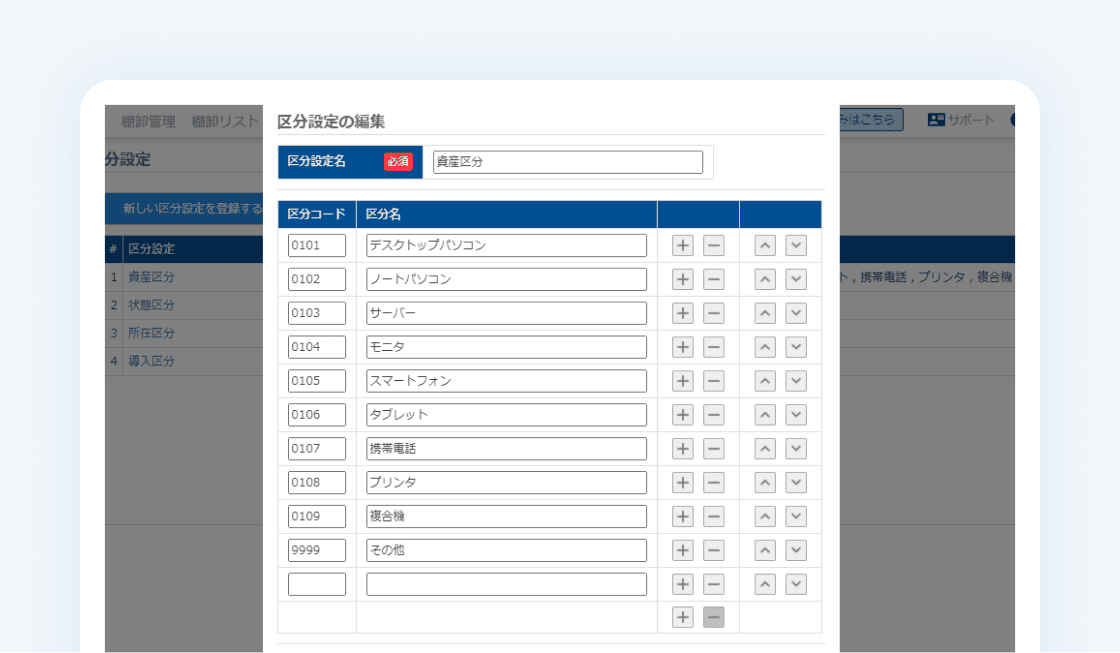The width and height of the screenshot is (1120, 653).
Task: Edit the code field 9999
Action: point(316,550)
